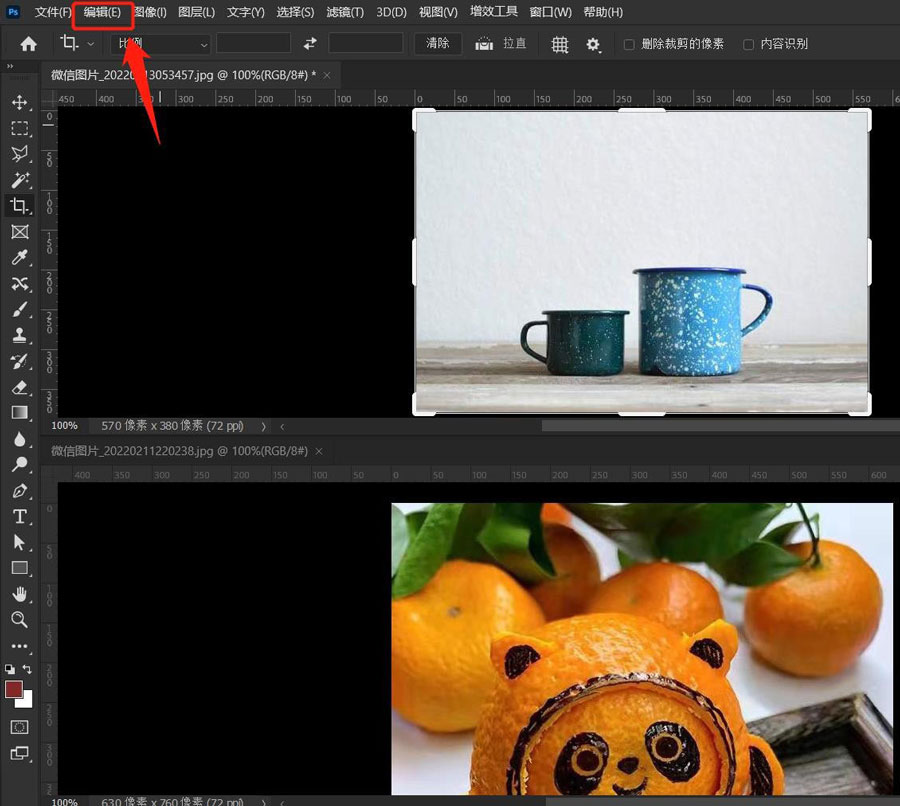Image resolution: width=900 pixels, height=806 pixels.
Task: Select the Eyedropper tool
Action: 20,258
